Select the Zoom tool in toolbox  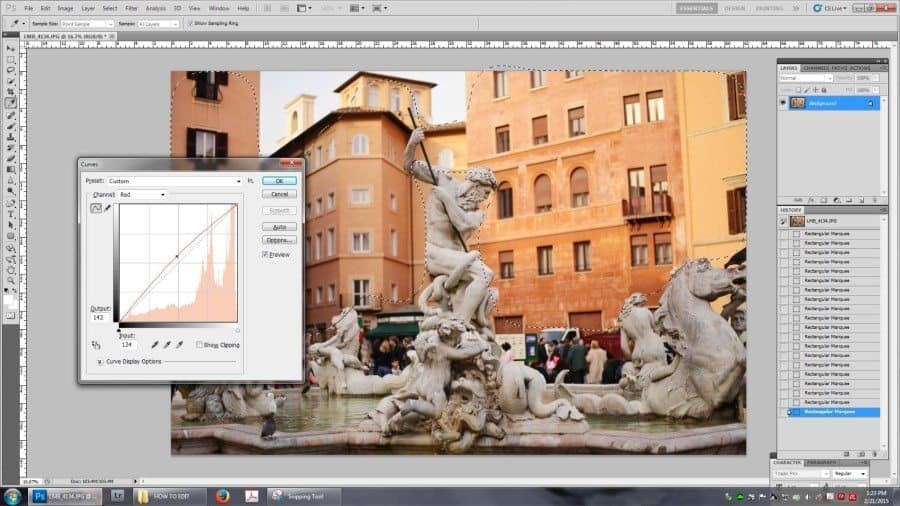pyautogui.click(x=11, y=281)
